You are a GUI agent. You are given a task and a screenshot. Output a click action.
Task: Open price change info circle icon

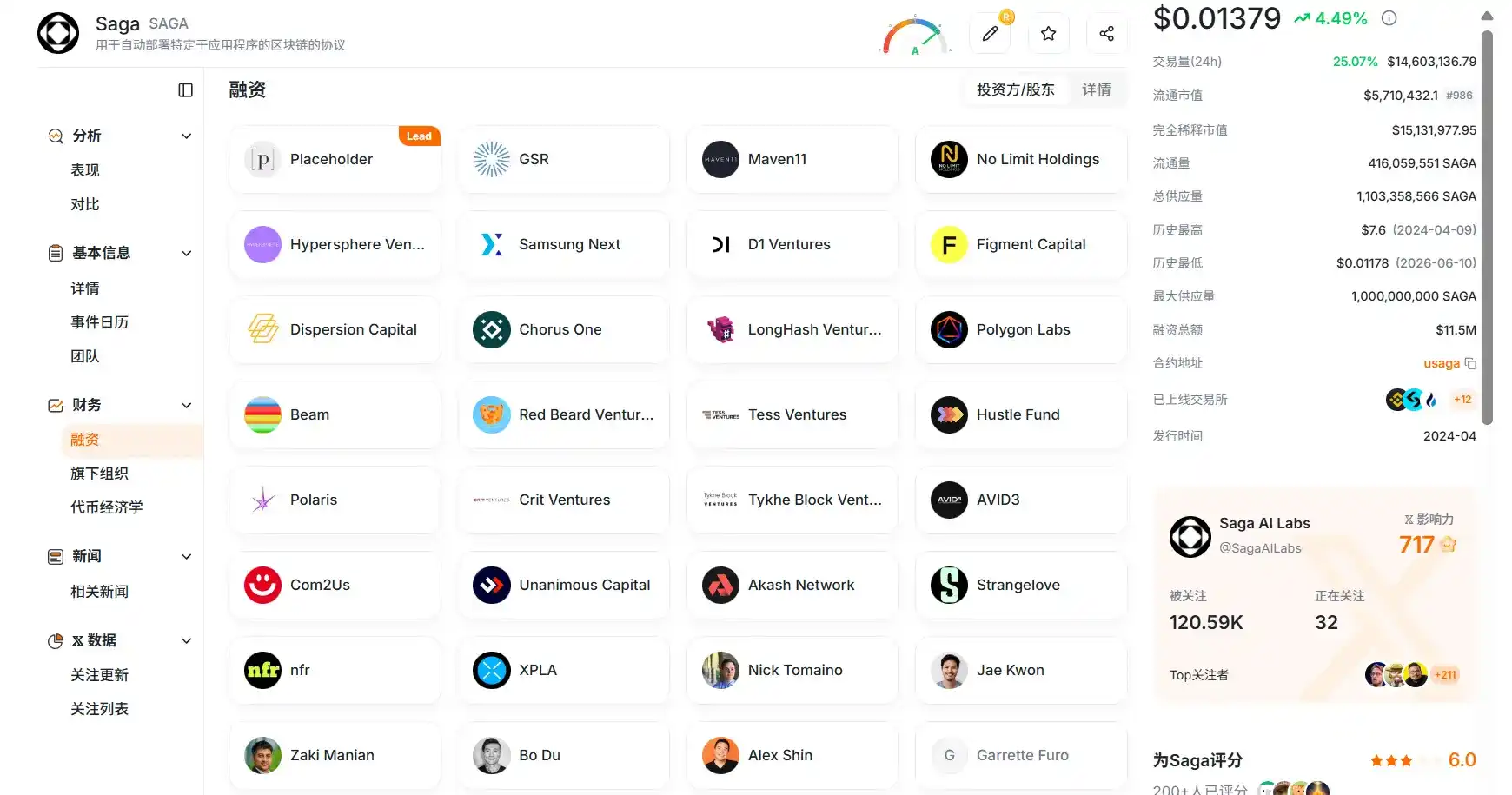pos(1389,18)
